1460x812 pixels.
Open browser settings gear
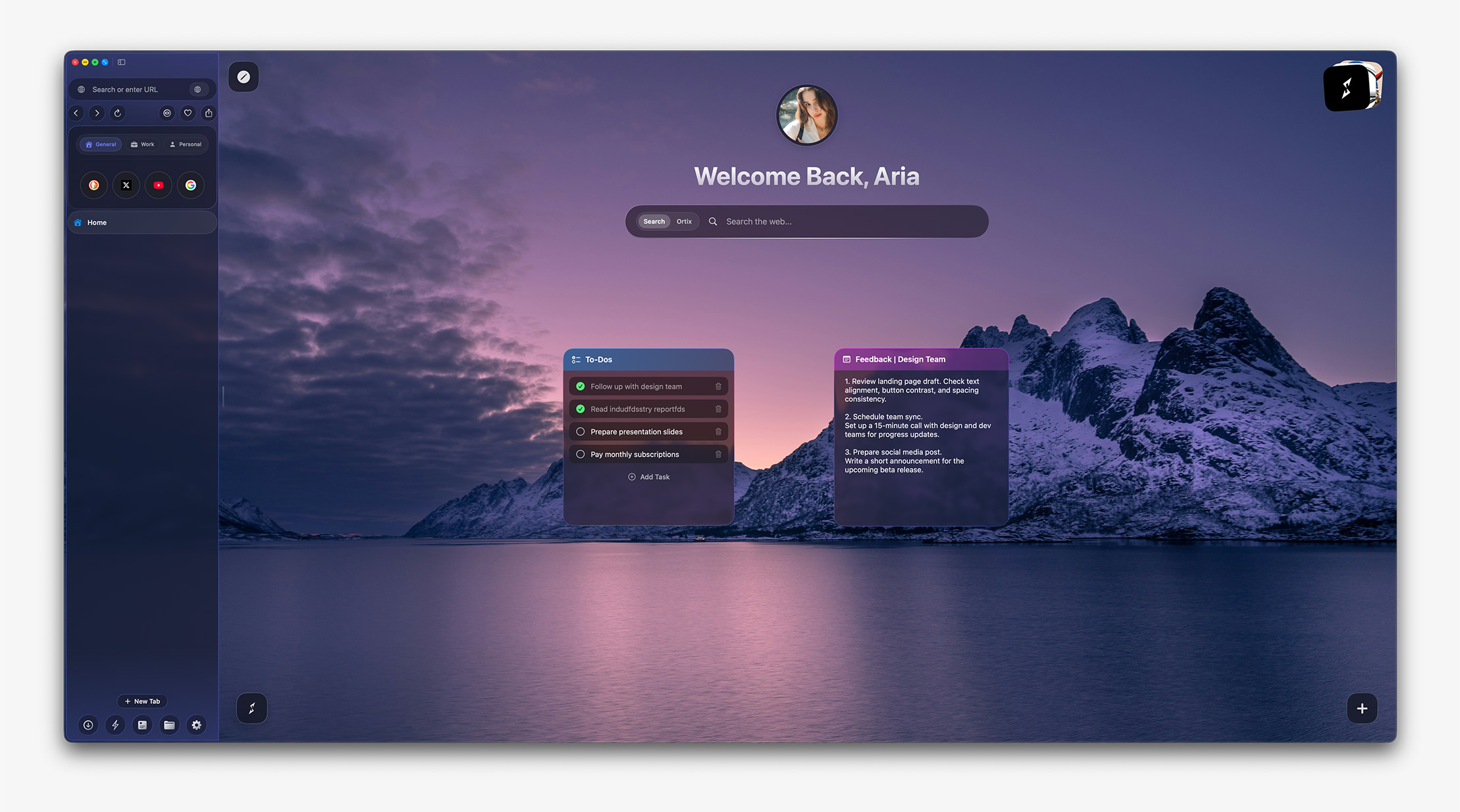click(x=196, y=724)
